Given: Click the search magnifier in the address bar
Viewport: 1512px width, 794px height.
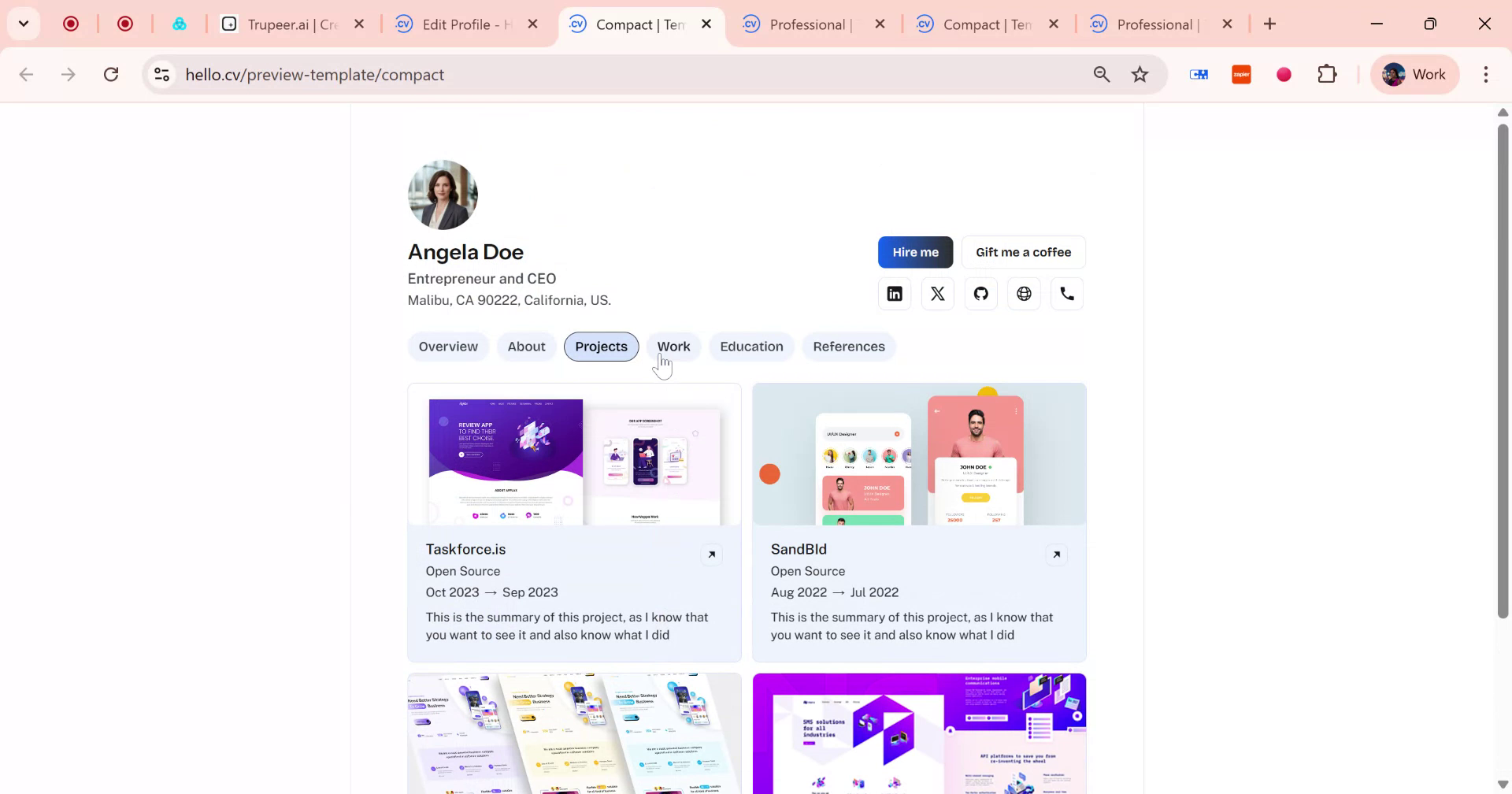Looking at the screenshot, I should [x=1102, y=74].
